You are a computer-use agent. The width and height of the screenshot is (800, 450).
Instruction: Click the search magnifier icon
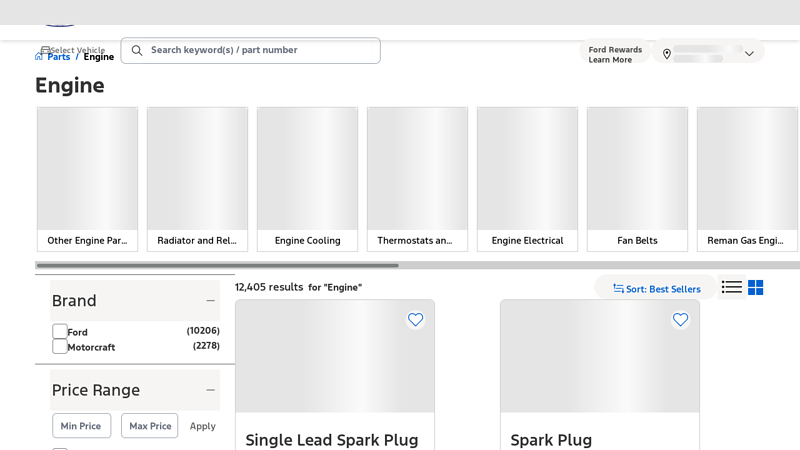coord(137,51)
